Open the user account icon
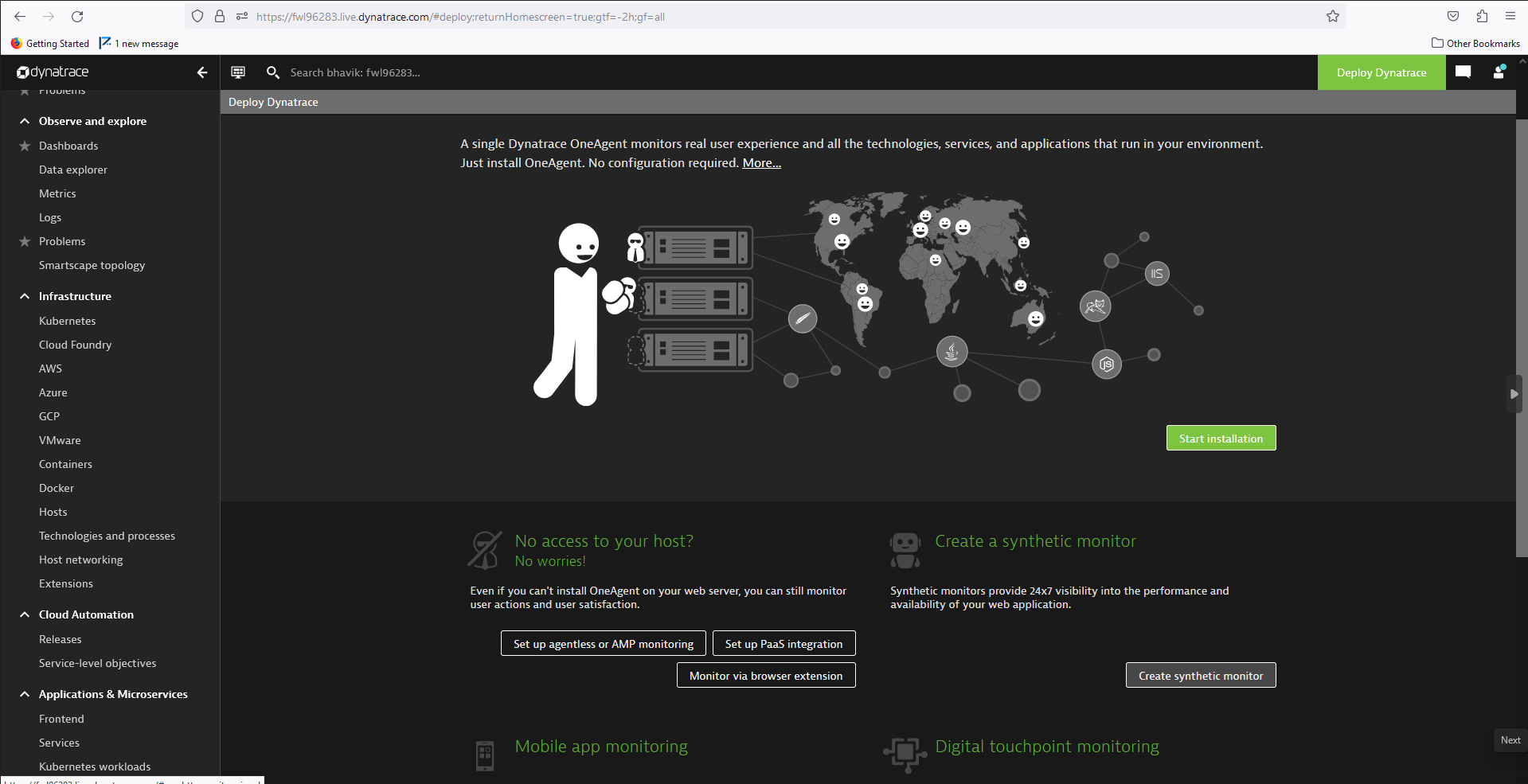The height and width of the screenshot is (784, 1528). point(1499,72)
